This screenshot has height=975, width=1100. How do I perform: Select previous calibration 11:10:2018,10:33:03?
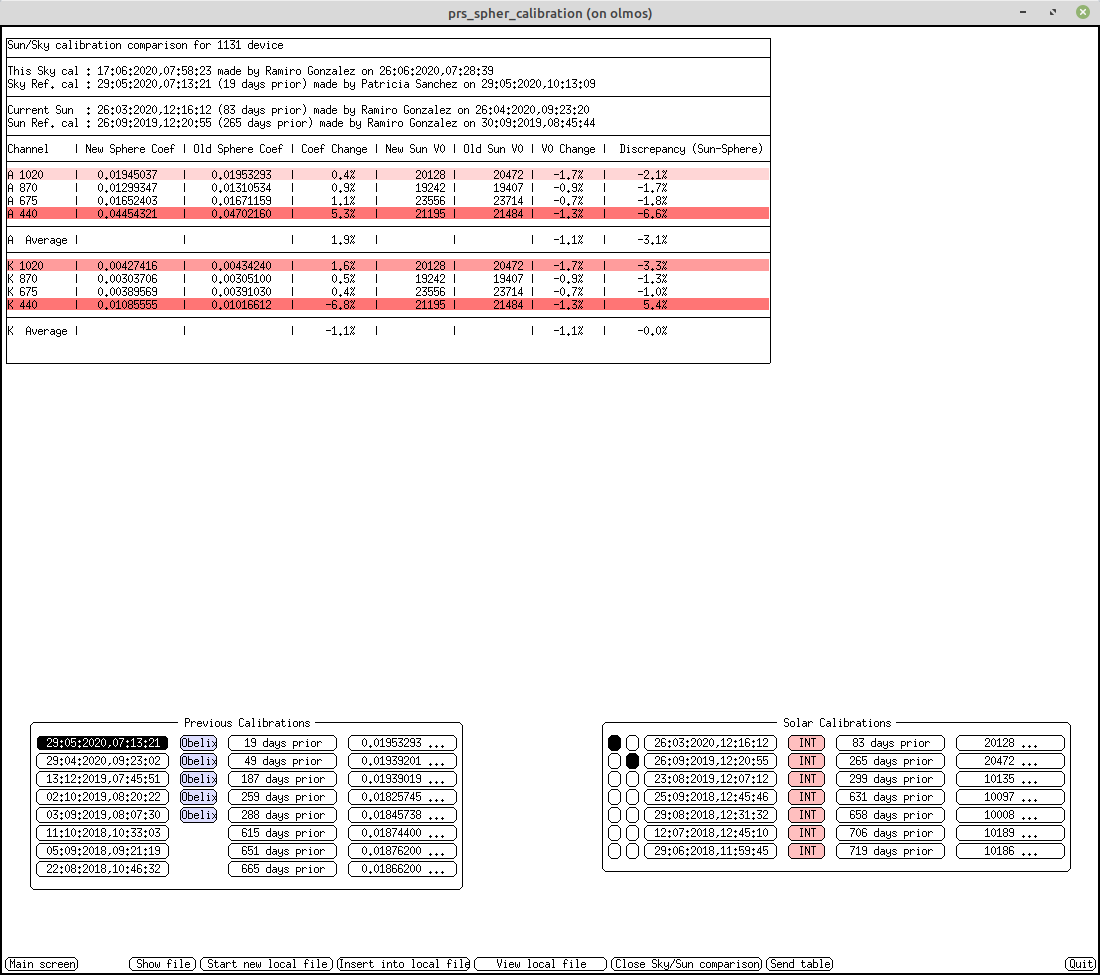coord(102,833)
